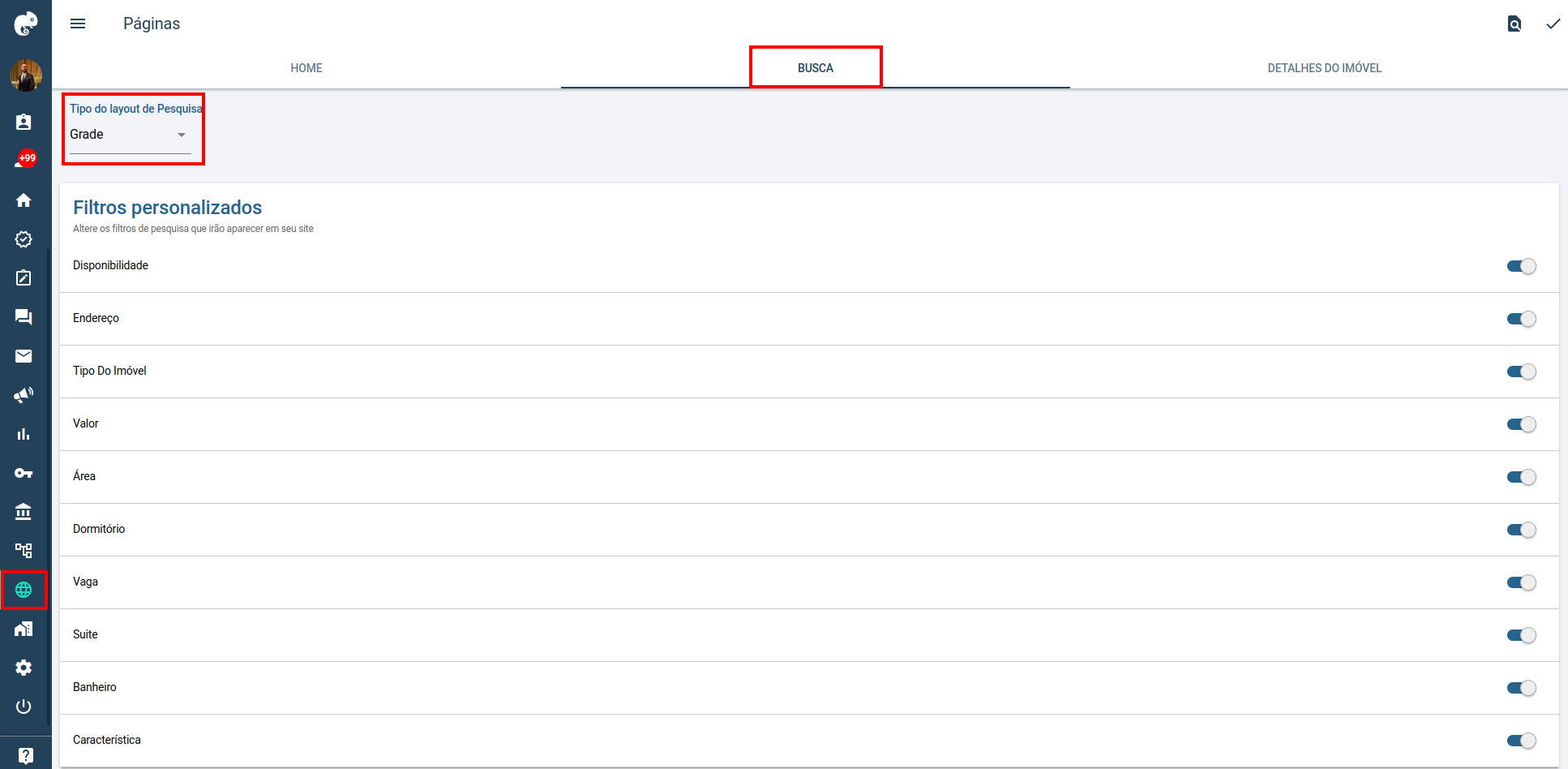Screen dimensions: 1568x769
Task: Open the help question mark icon
Action: click(25, 756)
